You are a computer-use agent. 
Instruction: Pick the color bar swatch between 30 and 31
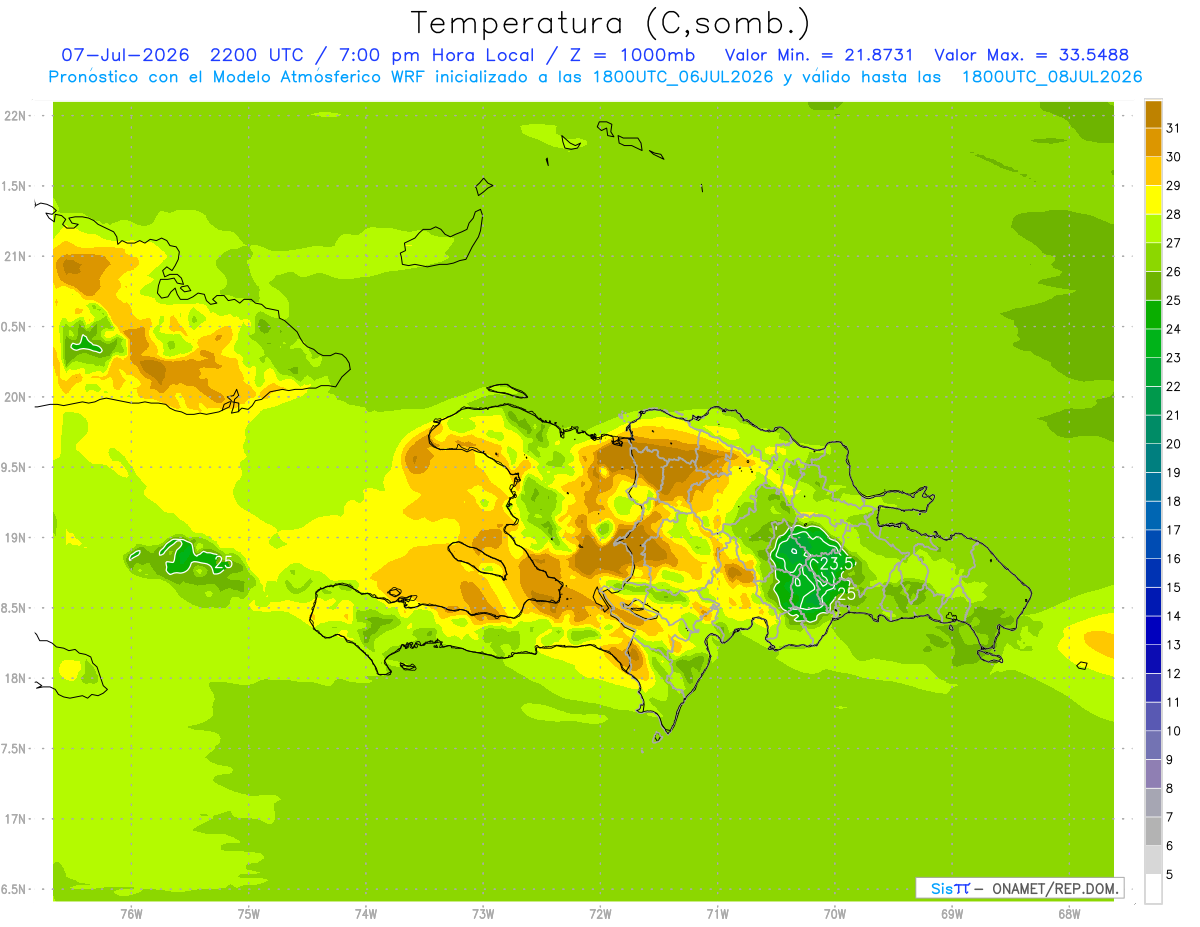click(1153, 142)
